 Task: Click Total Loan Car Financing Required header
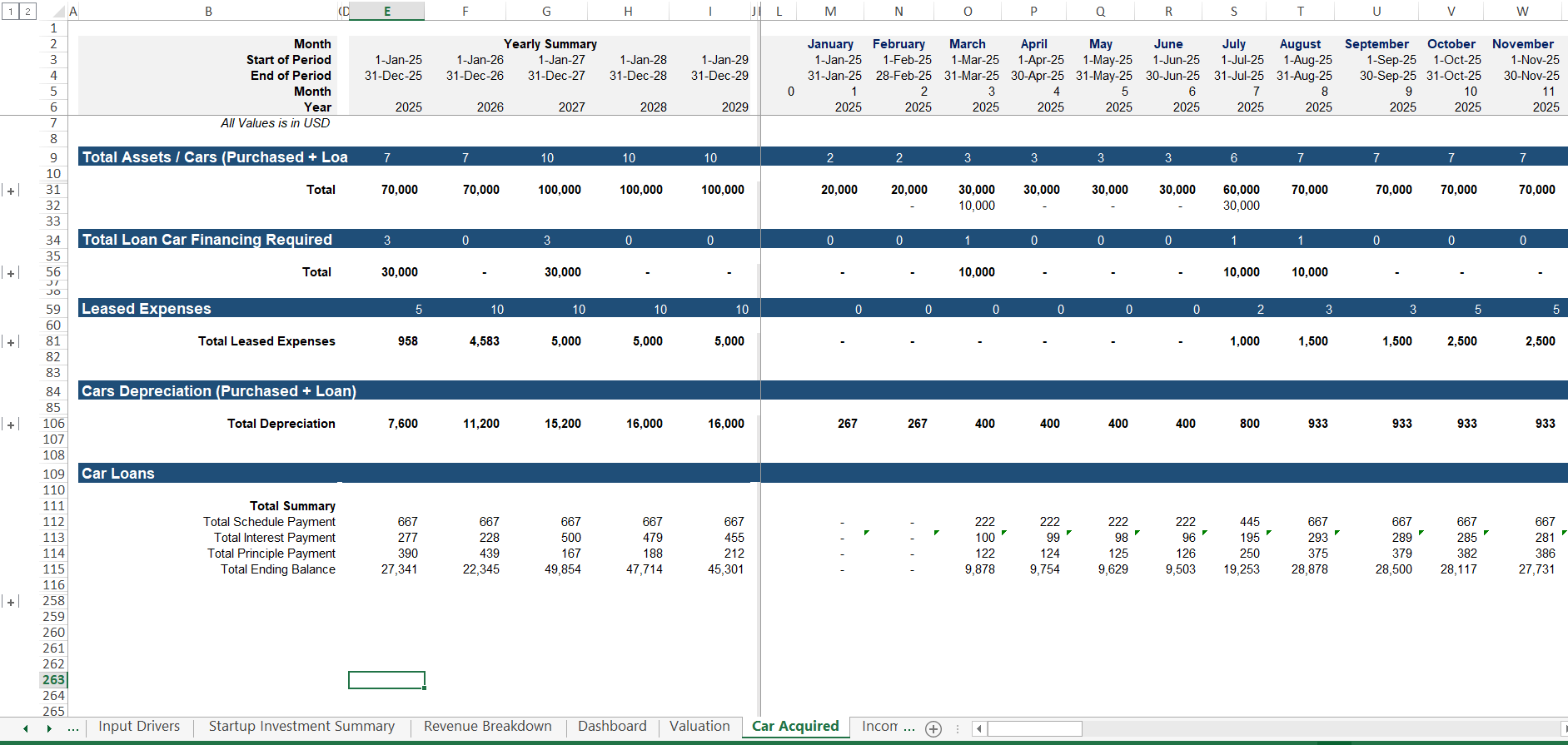(207, 240)
